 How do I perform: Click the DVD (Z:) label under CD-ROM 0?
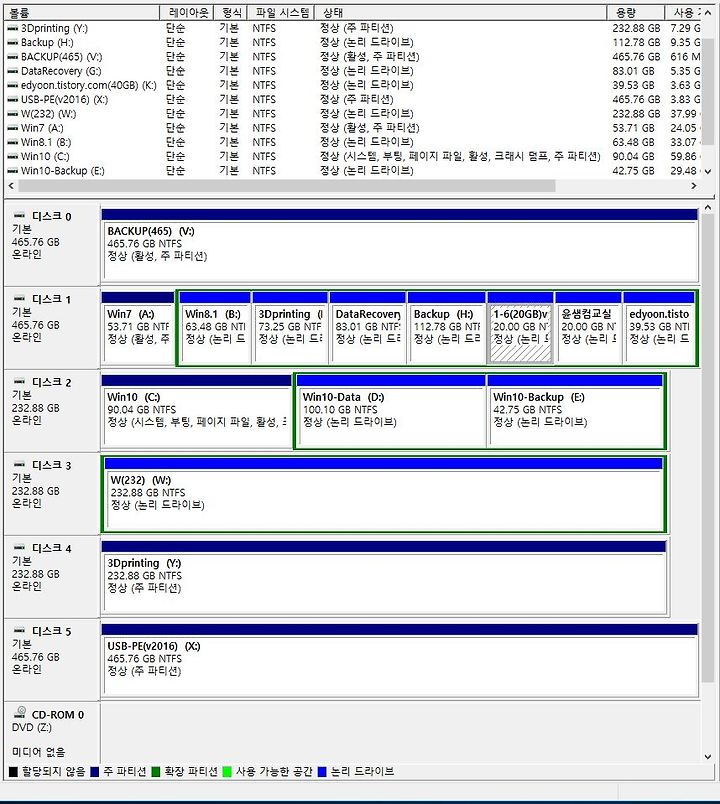(x=32, y=728)
